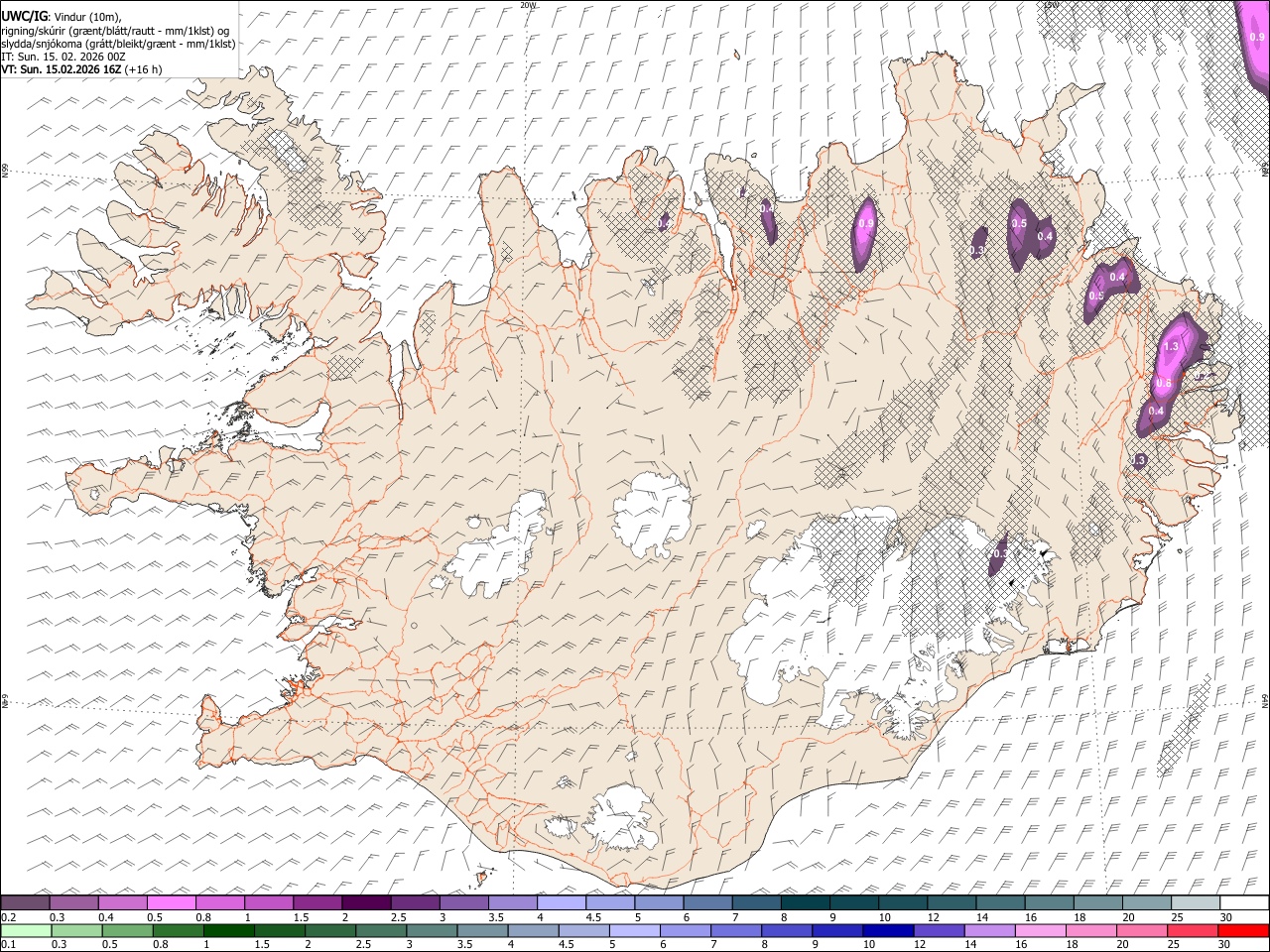Click the 15W longitude label

(1051, 5)
